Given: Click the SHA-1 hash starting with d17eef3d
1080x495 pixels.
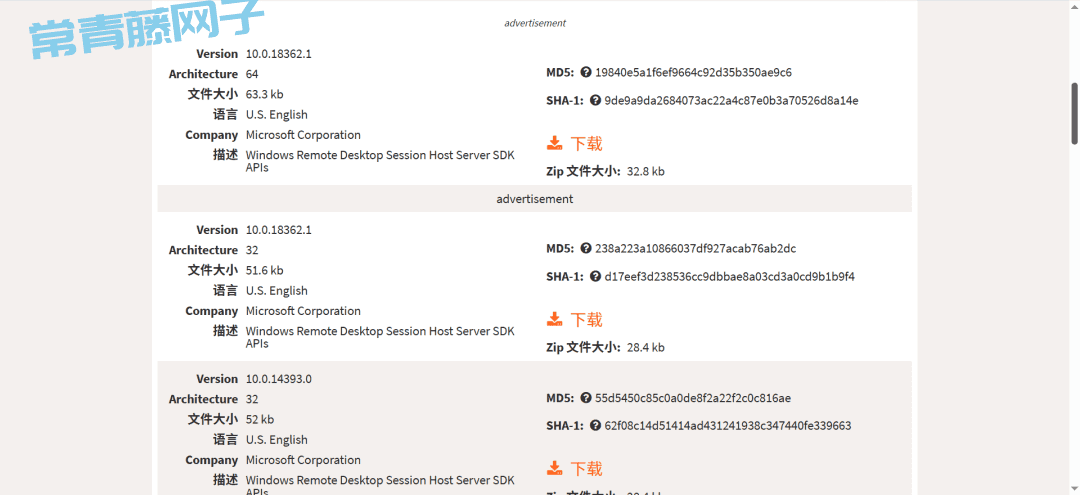Looking at the screenshot, I should (729, 277).
